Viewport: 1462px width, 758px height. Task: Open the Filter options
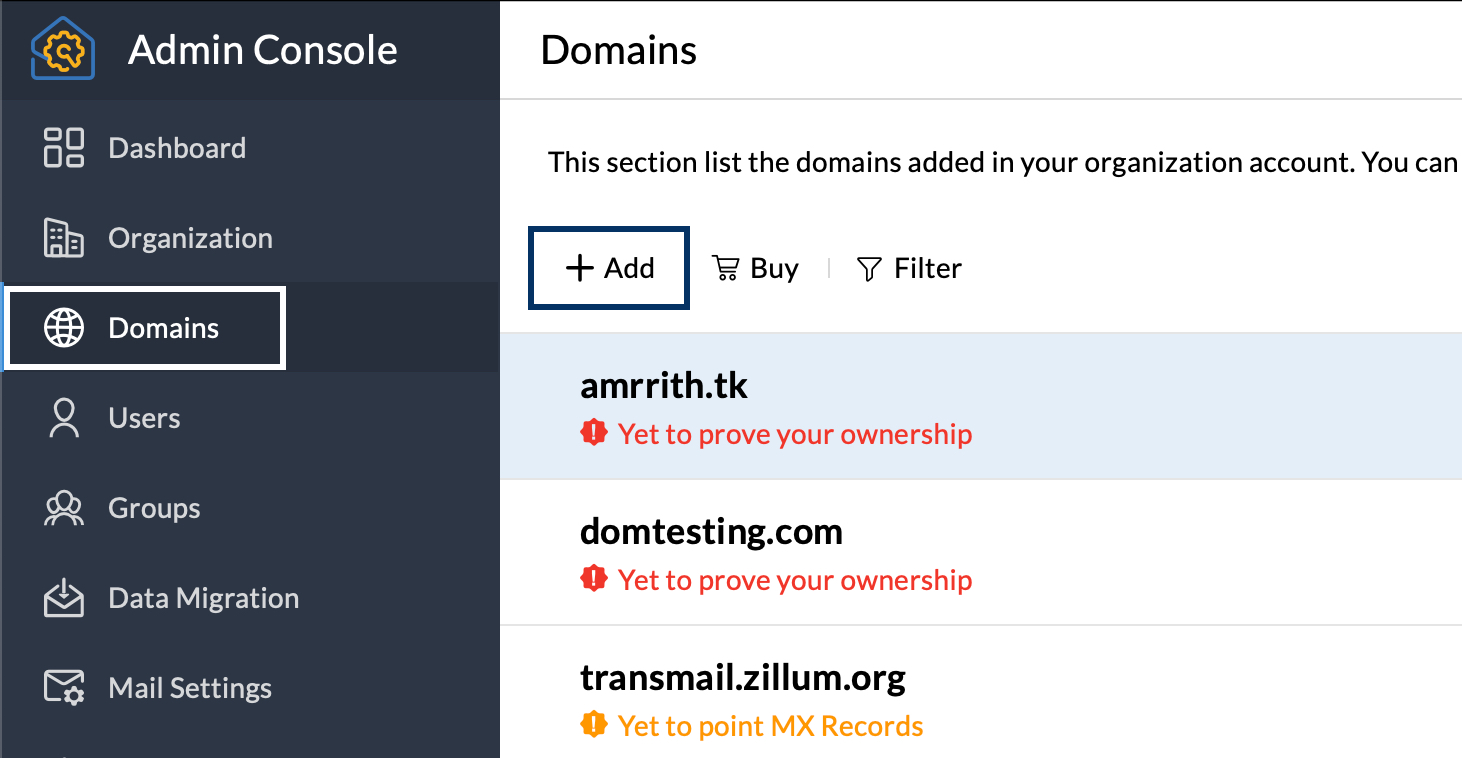point(909,268)
